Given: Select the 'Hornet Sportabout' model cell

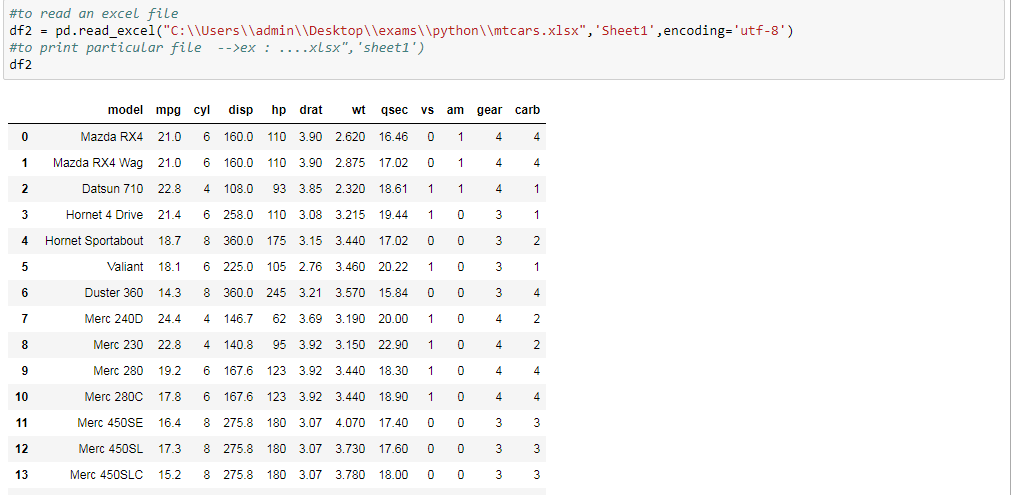Looking at the screenshot, I should pyautogui.click(x=94, y=240).
